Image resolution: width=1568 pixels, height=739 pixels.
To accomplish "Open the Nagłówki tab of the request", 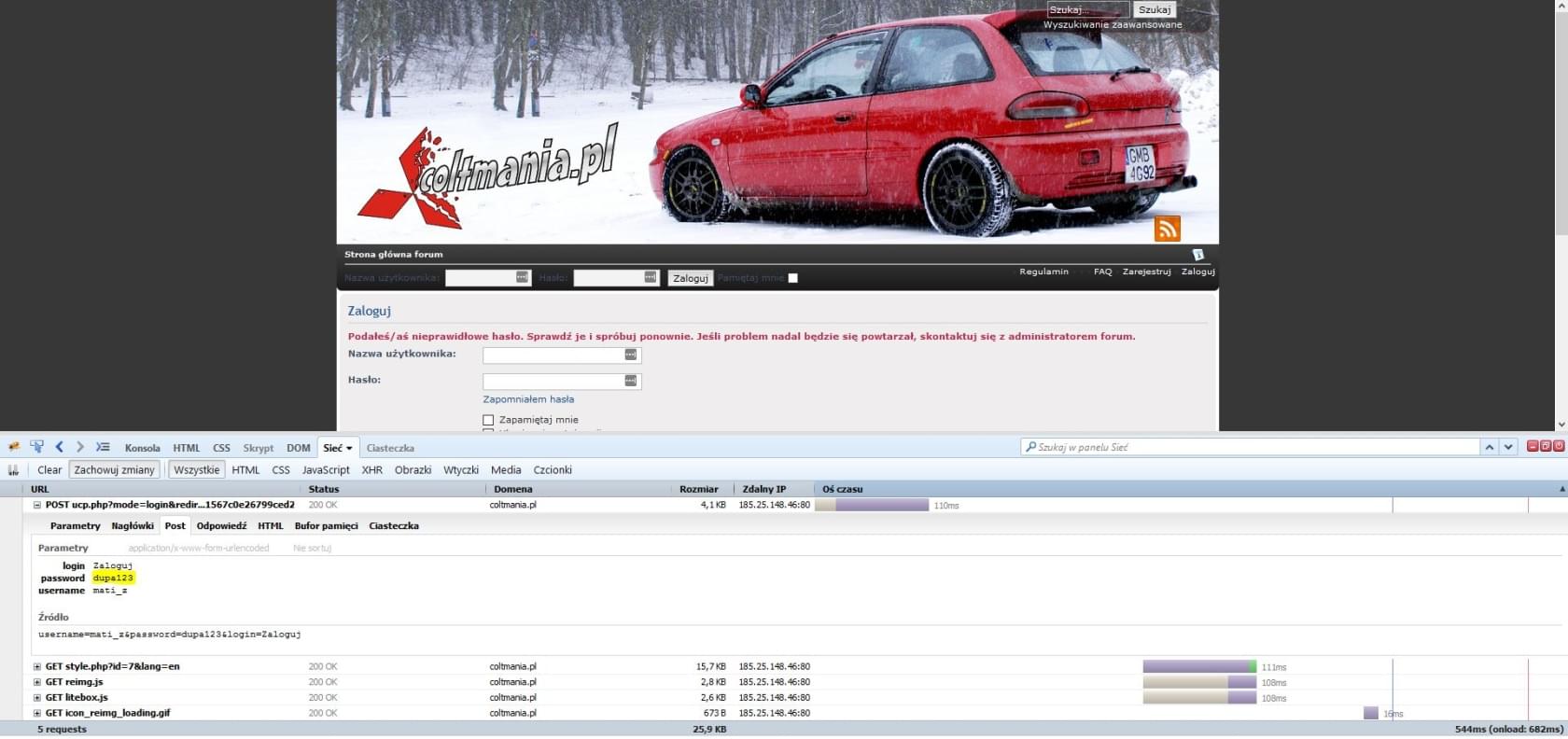I will click(x=132, y=526).
